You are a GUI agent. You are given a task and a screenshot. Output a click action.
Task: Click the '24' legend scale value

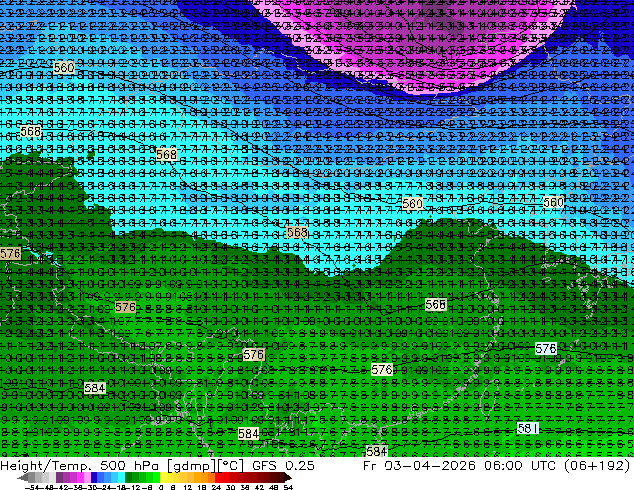click(x=216, y=487)
